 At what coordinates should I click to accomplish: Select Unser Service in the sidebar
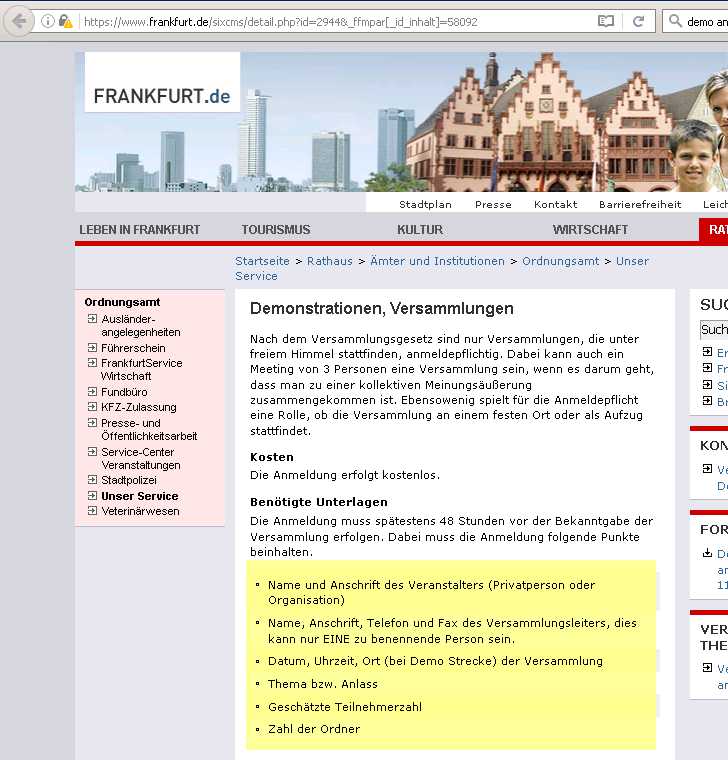pyautogui.click(x=139, y=496)
